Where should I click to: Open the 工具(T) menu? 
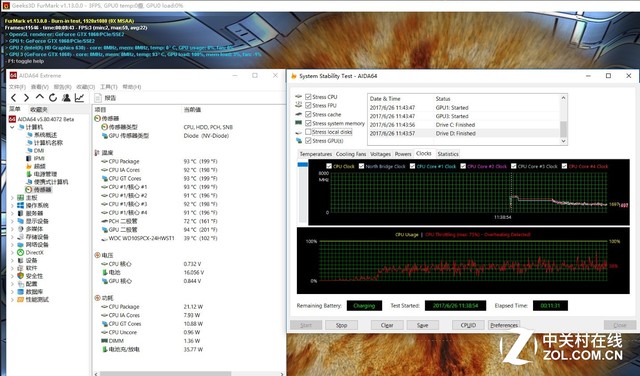click(x=109, y=87)
